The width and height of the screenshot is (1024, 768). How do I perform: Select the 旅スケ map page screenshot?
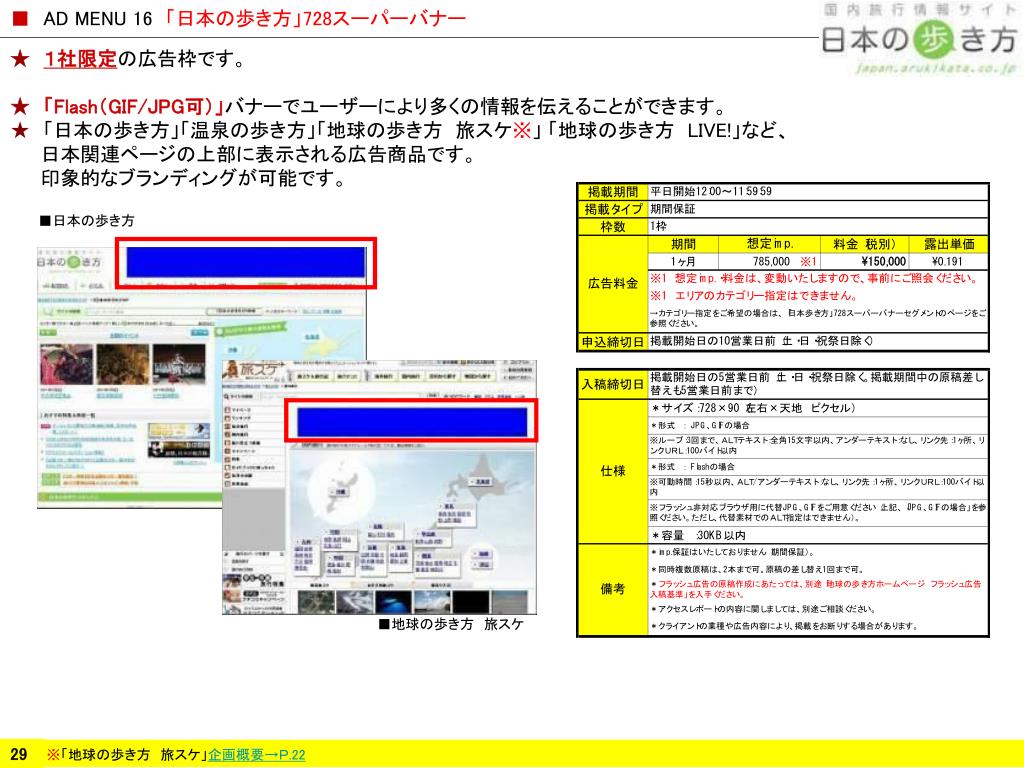pyautogui.click(x=379, y=487)
